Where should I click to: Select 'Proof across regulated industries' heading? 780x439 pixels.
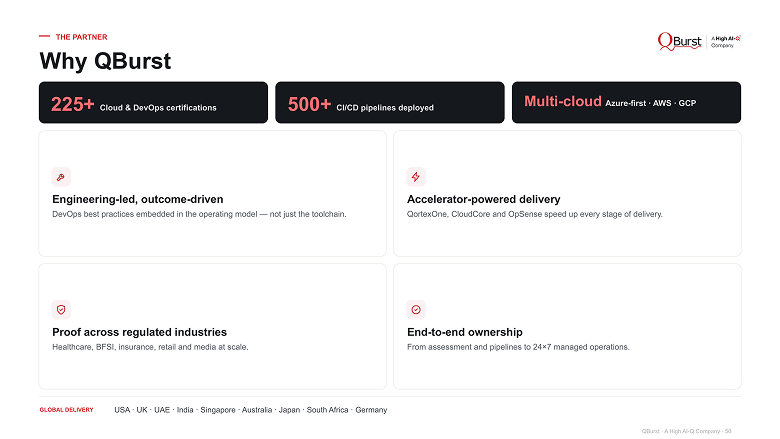(x=139, y=332)
